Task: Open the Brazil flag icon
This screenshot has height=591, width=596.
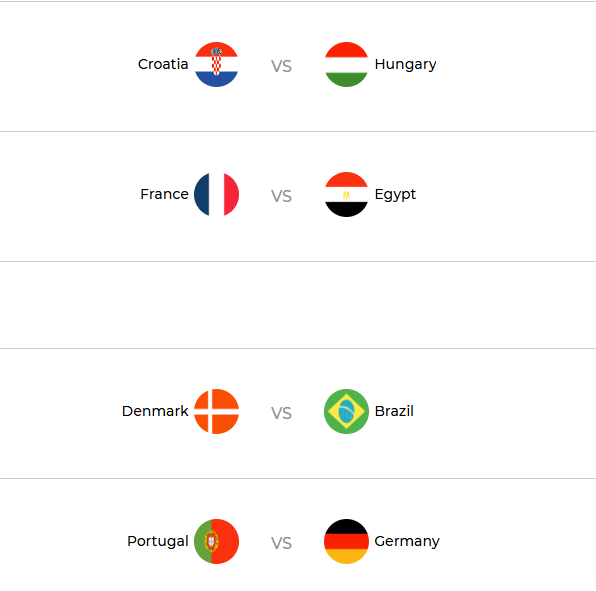Action: click(x=346, y=412)
